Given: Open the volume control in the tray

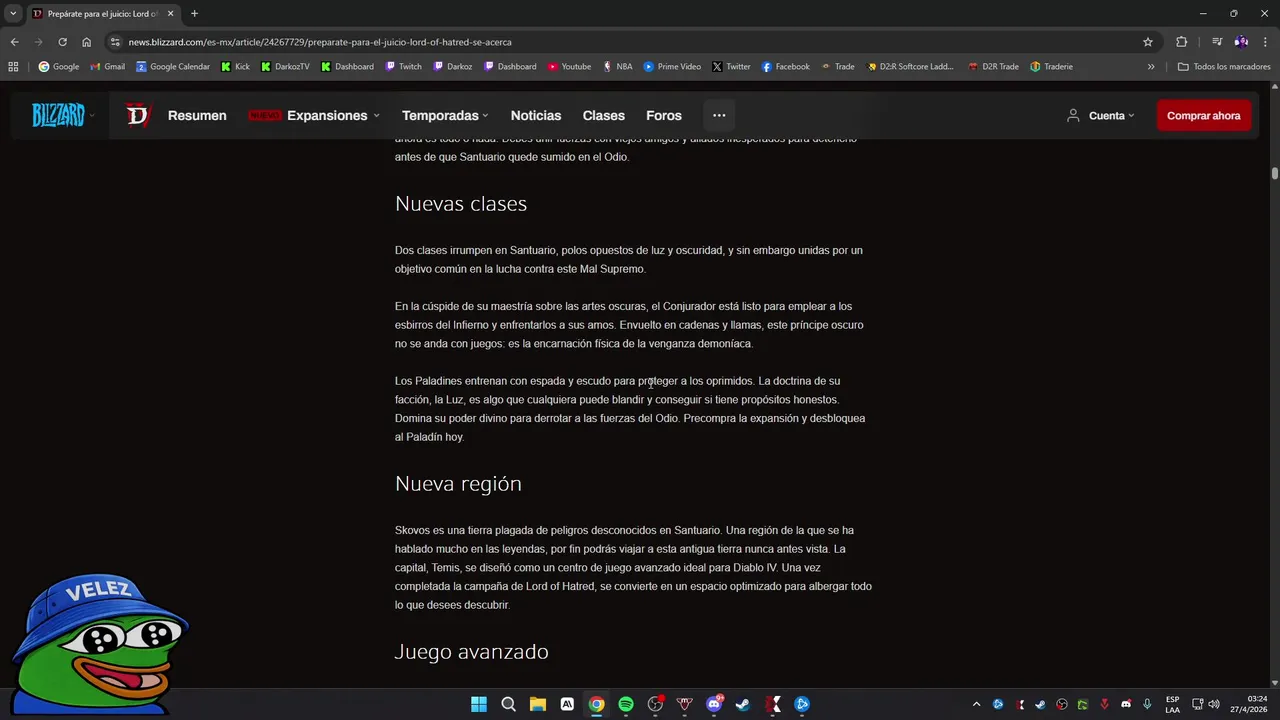Looking at the screenshot, I should 1214,704.
